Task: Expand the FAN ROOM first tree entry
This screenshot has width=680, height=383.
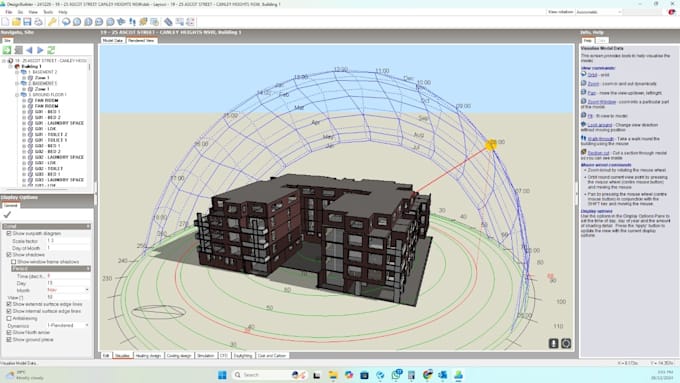Action: click(x=24, y=100)
